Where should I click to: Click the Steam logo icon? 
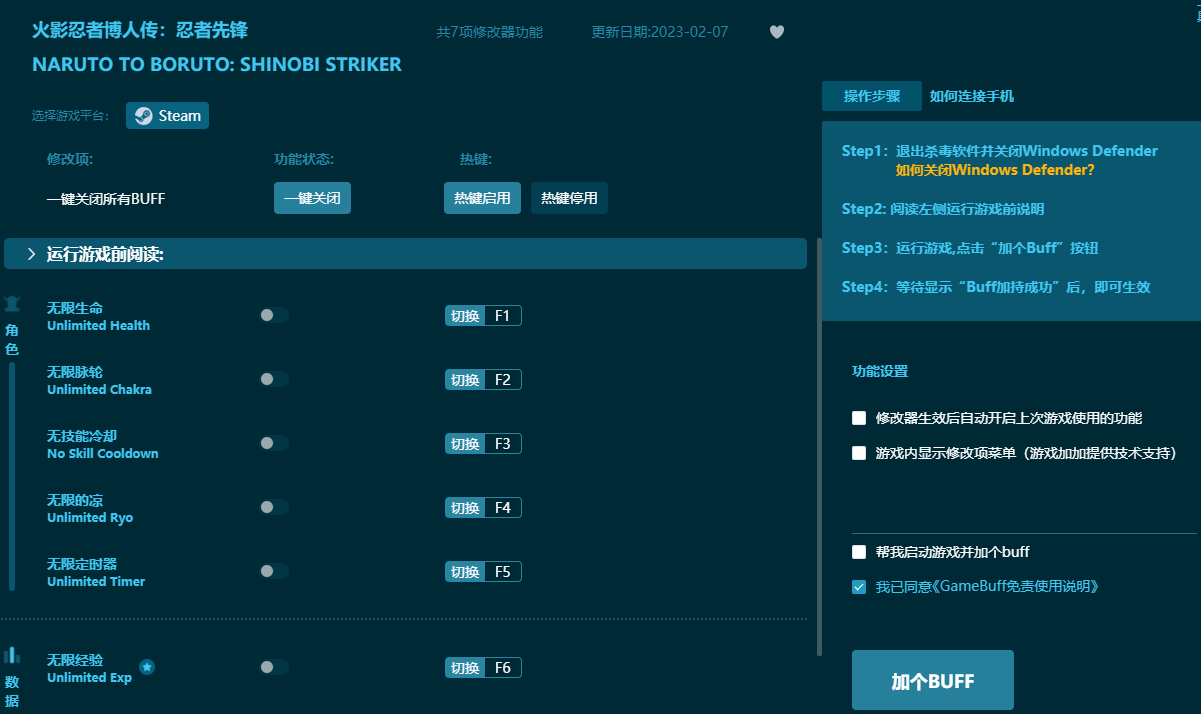[144, 116]
